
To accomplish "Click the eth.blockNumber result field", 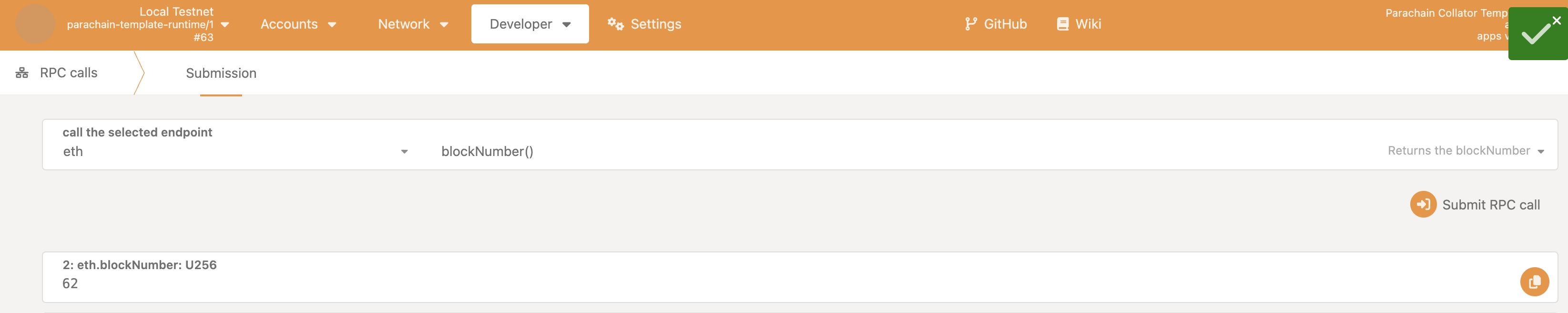I will (x=799, y=277).
